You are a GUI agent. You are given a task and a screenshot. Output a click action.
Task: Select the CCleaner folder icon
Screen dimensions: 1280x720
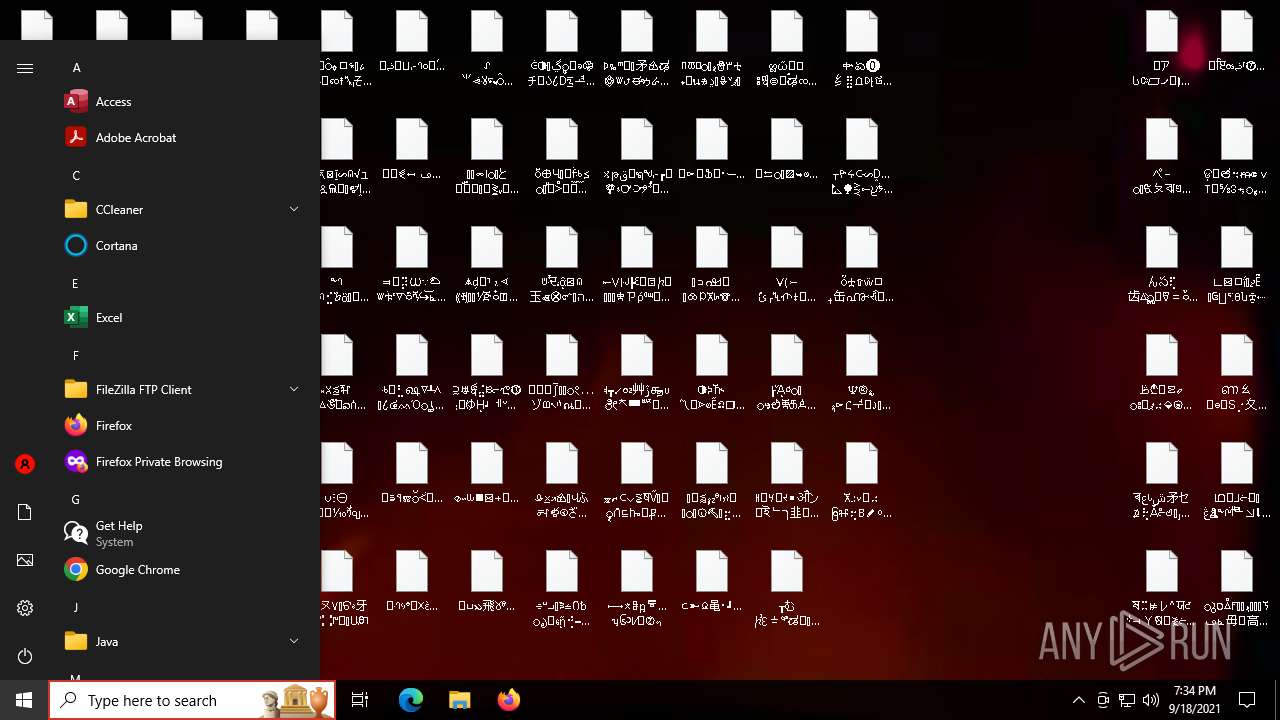(x=76, y=210)
